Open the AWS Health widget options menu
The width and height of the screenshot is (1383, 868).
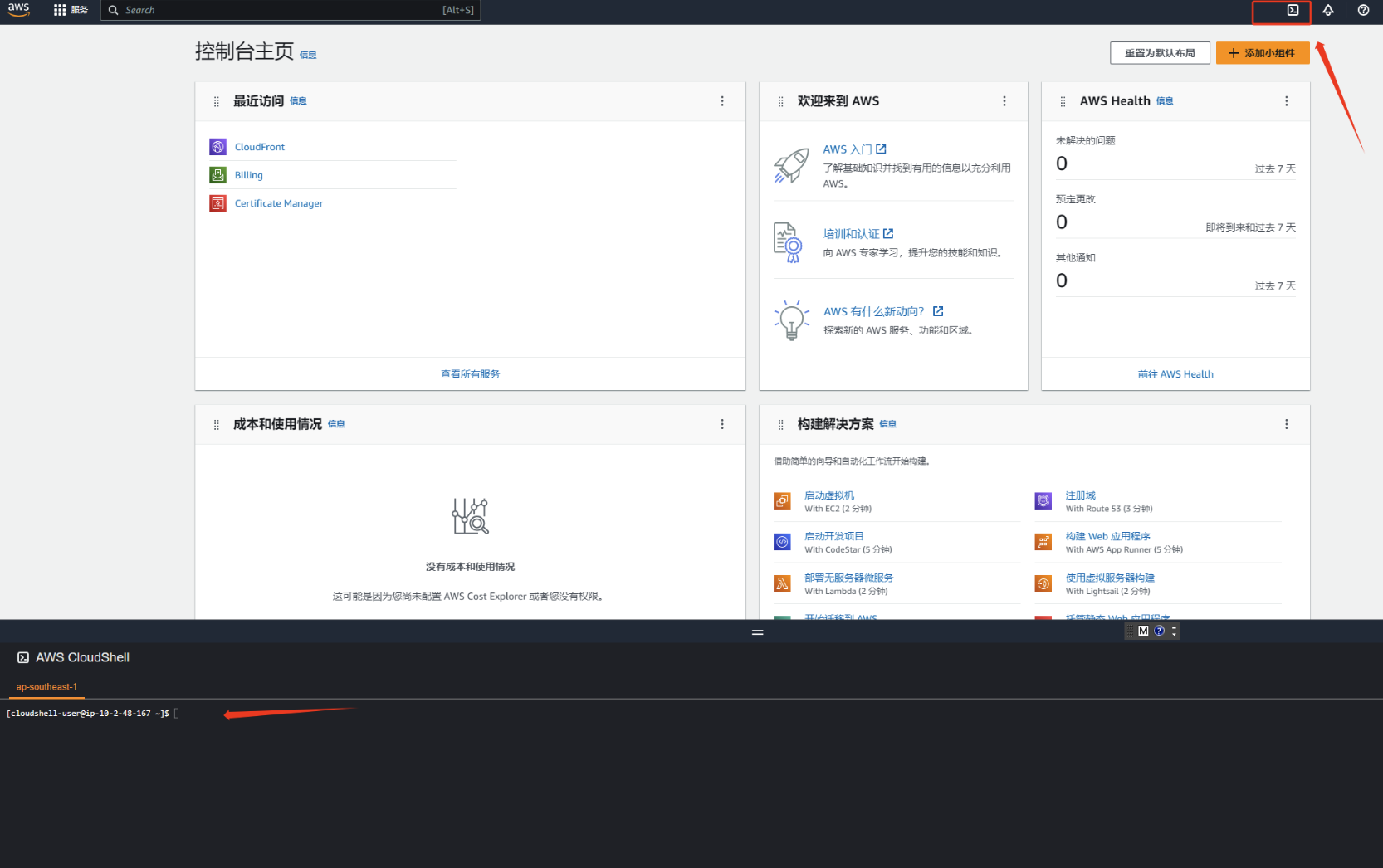coord(1287,101)
